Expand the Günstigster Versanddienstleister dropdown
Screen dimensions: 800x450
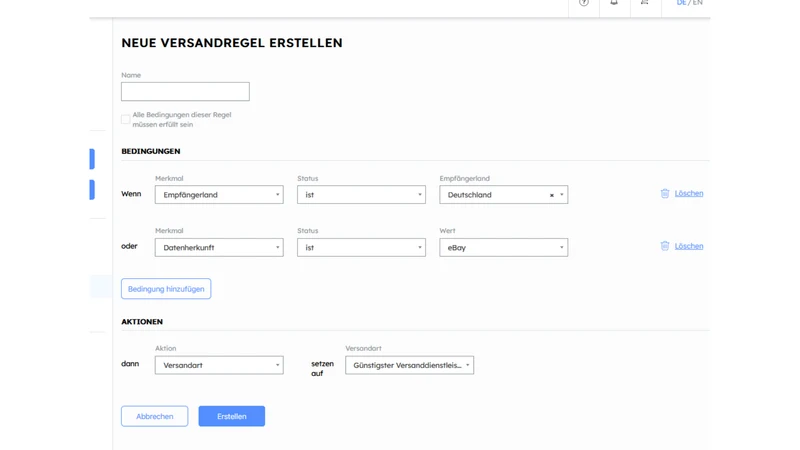pos(409,365)
